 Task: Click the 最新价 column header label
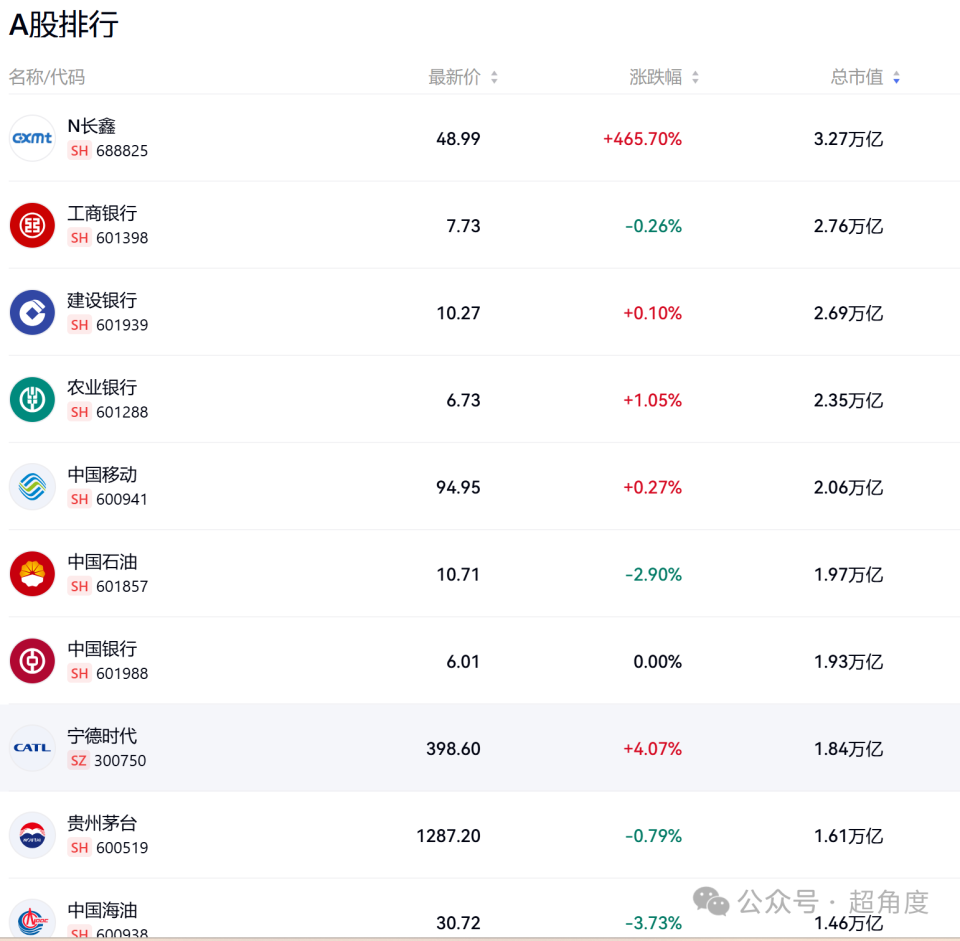[x=454, y=77]
